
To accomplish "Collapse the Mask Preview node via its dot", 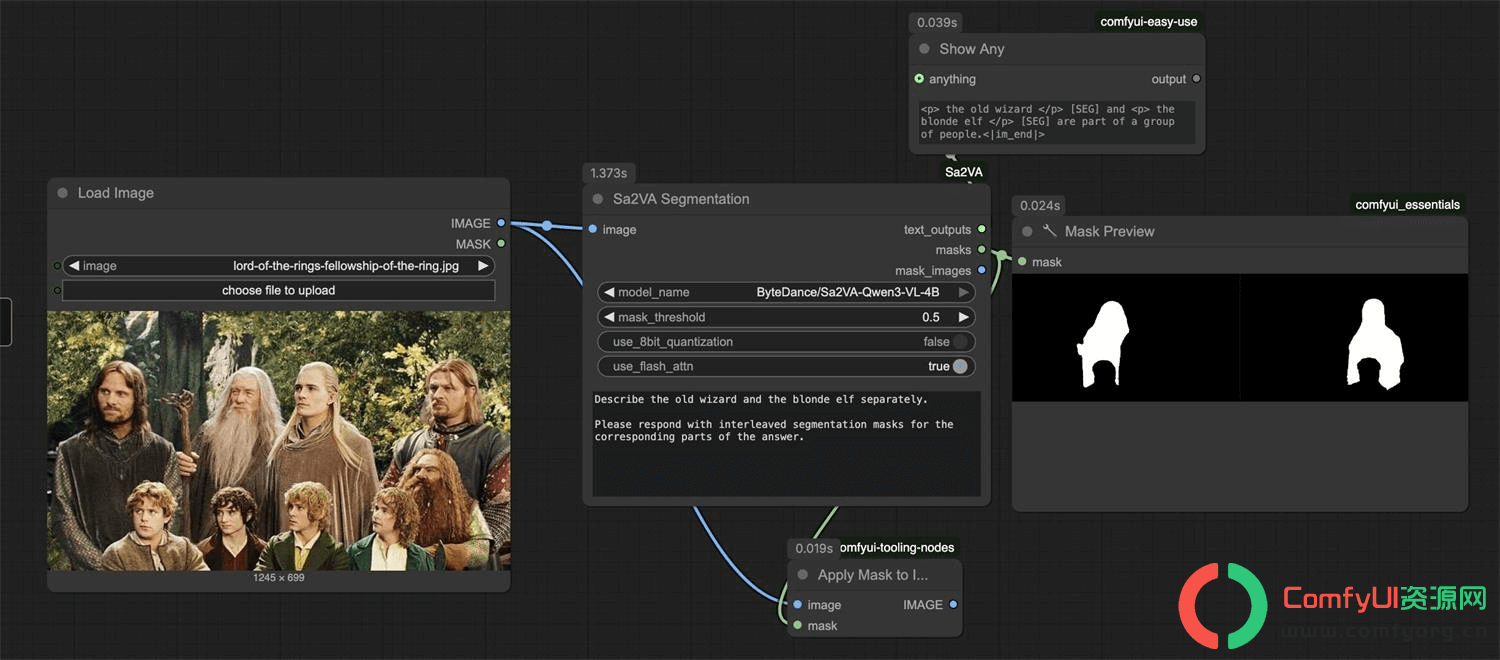I will (x=1027, y=231).
